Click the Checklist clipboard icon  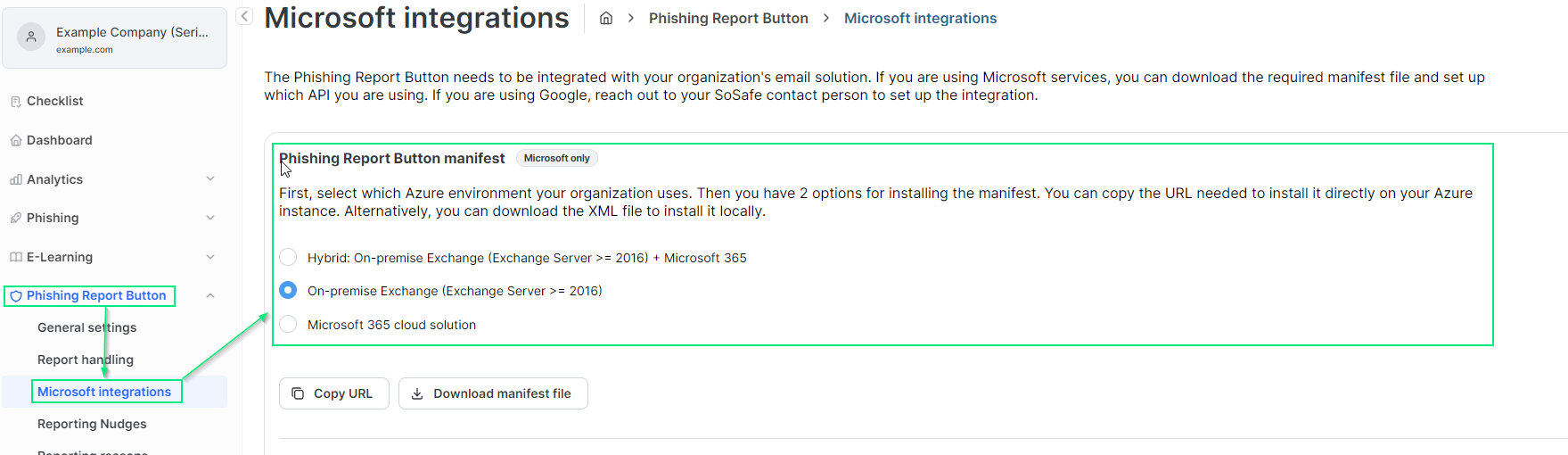point(15,102)
